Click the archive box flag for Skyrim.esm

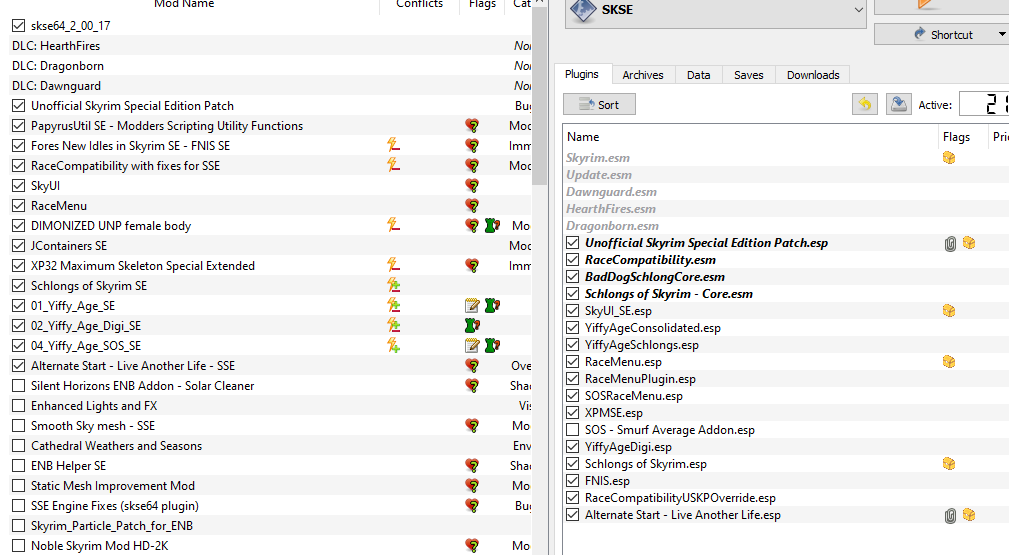coord(949,158)
